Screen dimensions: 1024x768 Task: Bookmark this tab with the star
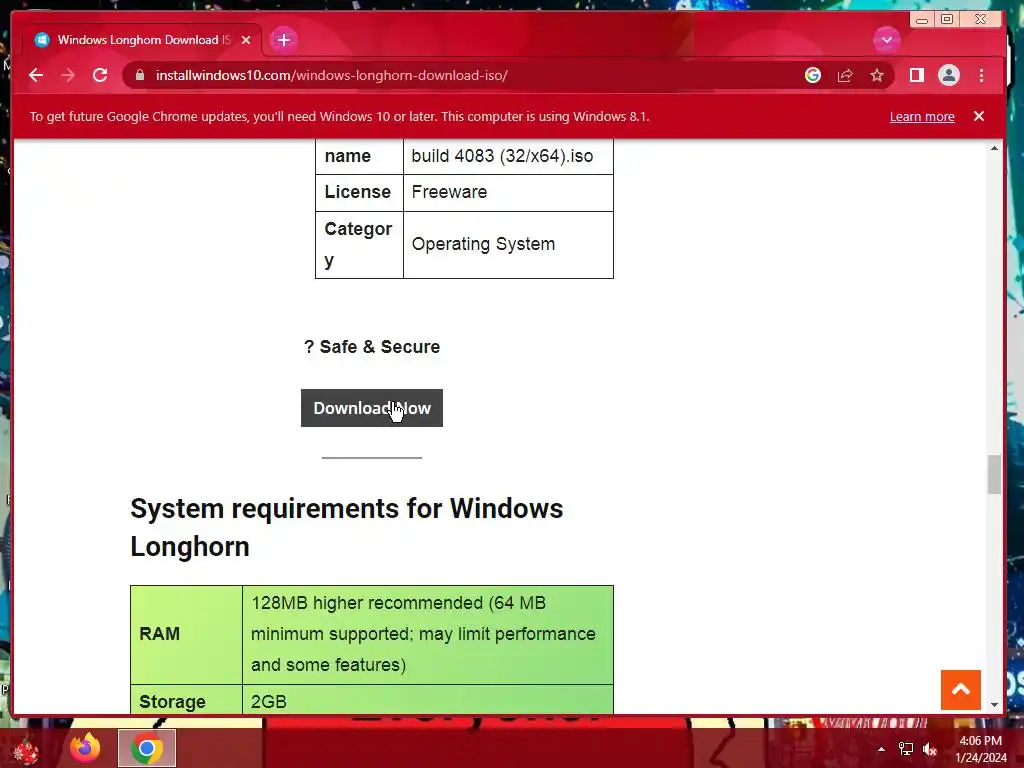(x=877, y=76)
